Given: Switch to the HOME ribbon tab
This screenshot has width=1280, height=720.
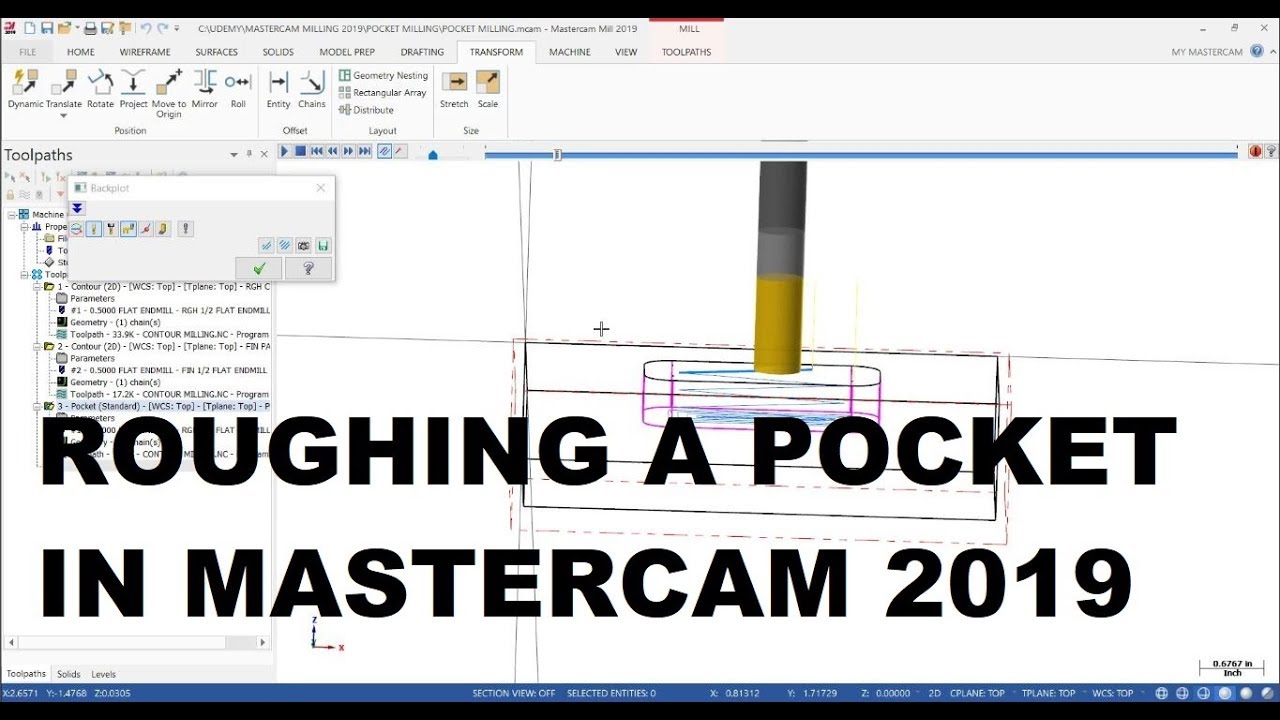Looking at the screenshot, I should [x=81, y=52].
